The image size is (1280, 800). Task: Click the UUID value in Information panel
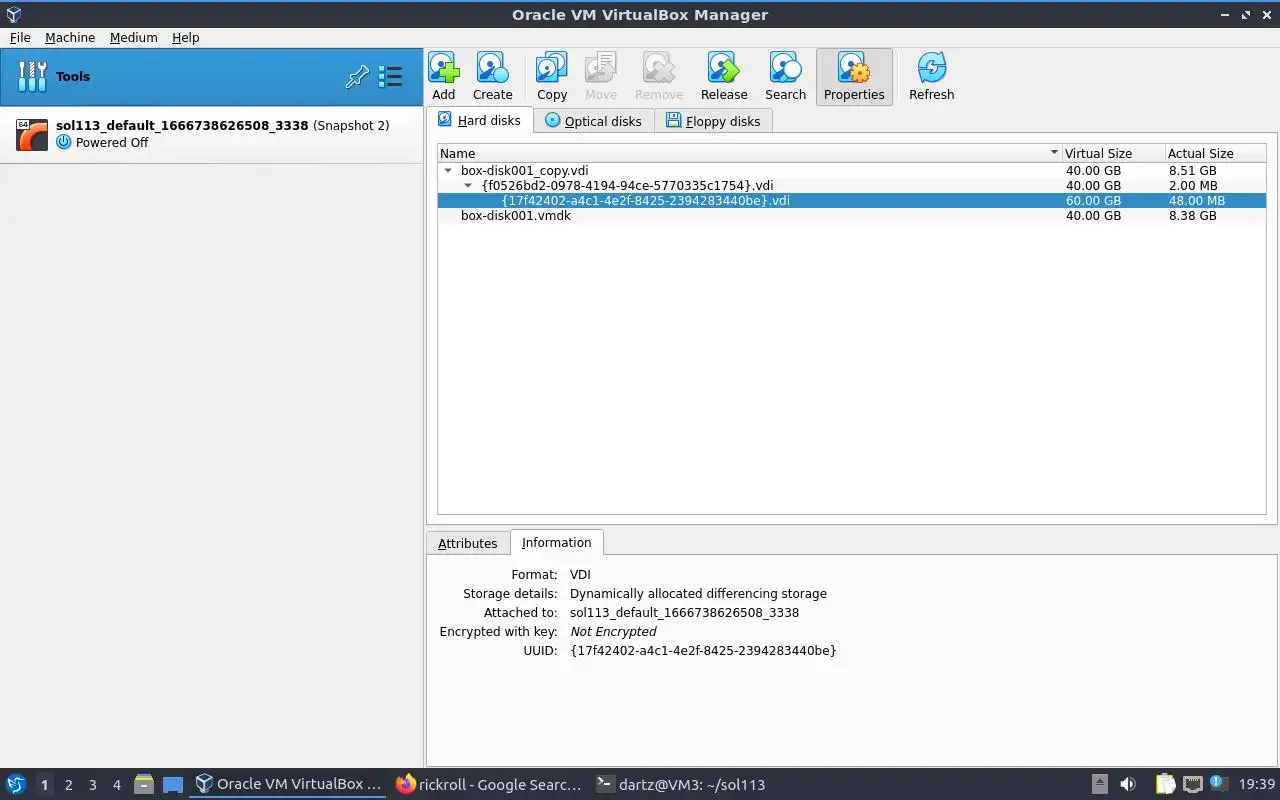(x=703, y=650)
